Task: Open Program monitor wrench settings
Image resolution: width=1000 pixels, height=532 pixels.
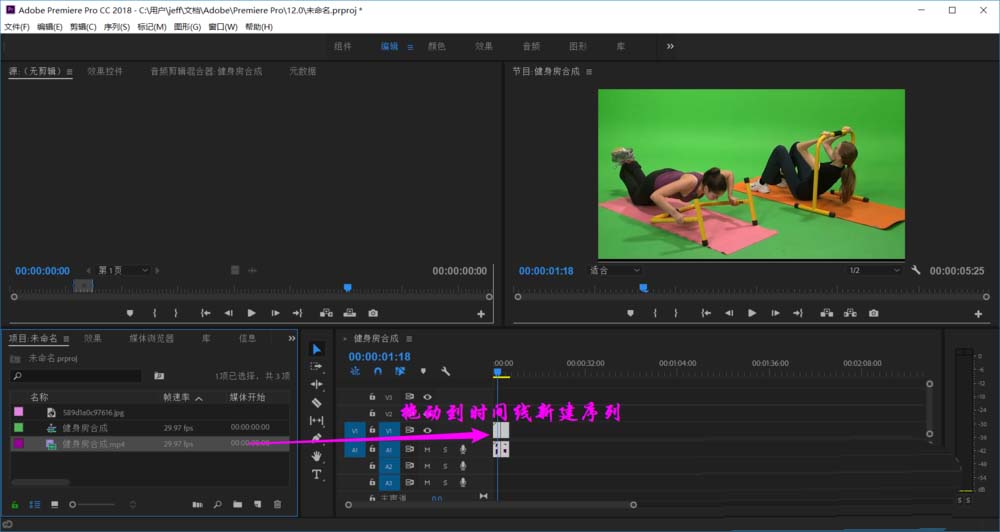Action: (x=915, y=271)
